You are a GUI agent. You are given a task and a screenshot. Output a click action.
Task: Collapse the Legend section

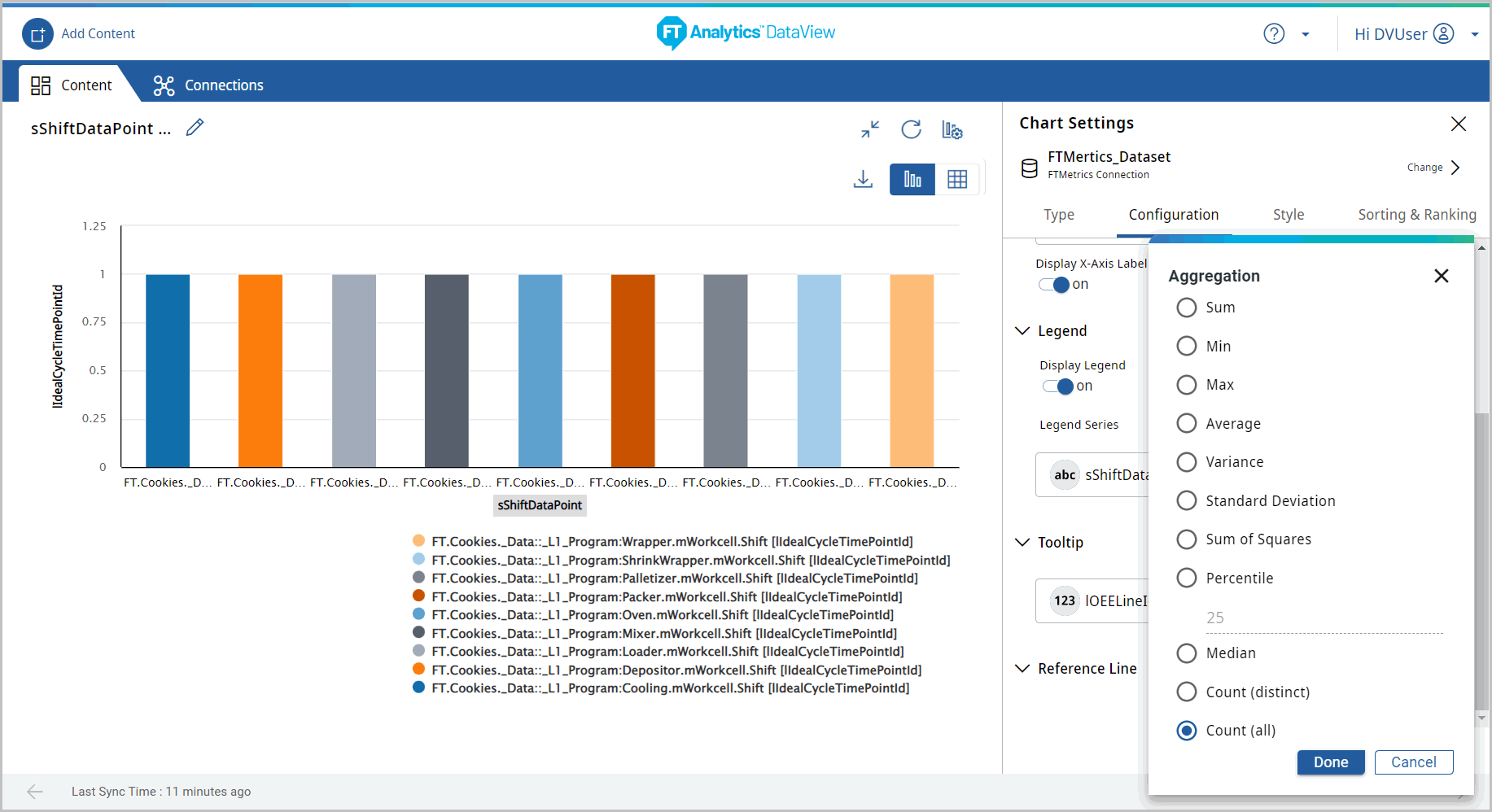click(x=1023, y=330)
